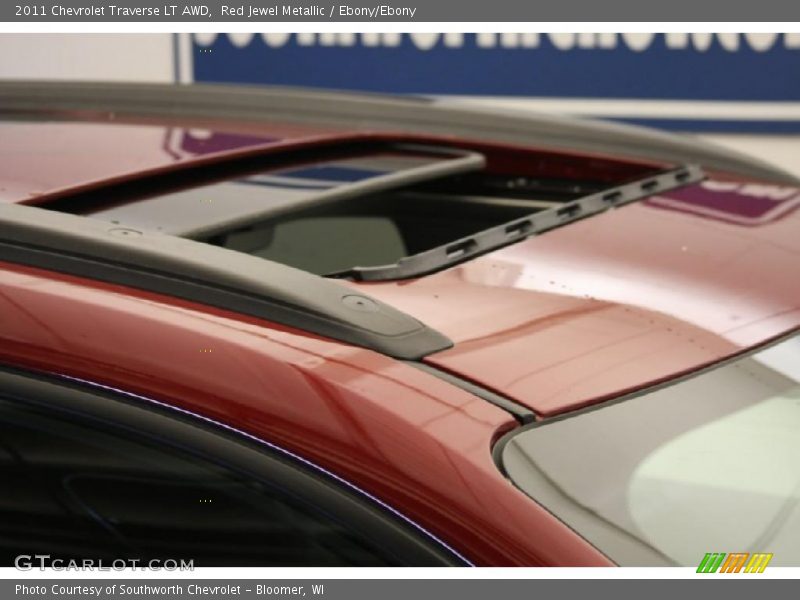Click the GTCarLot.com watermark logo
The height and width of the screenshot is (600, 800).
[x=104, y=563]
